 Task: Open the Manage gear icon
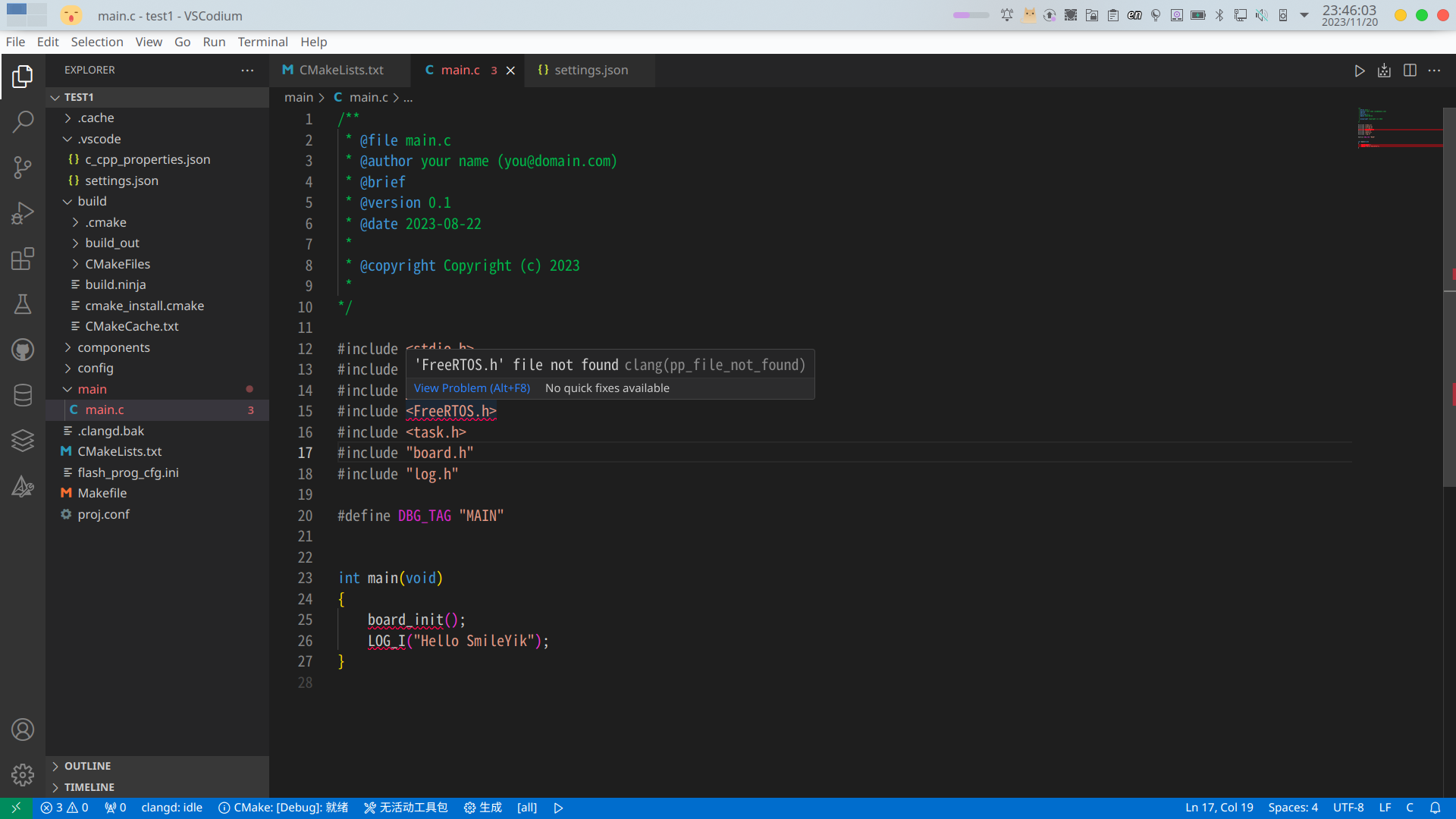[x=23, y=775]
